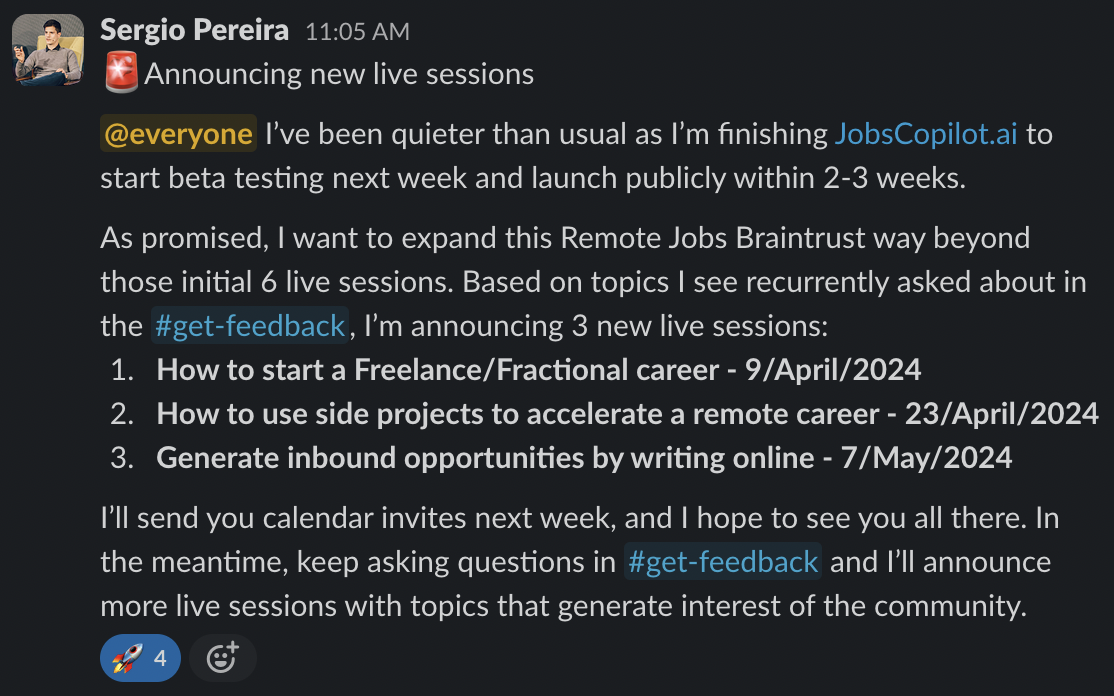This screenshot has width=1114, height=696.
Task: Toggle the rocket reaction with 4 votes
Action: (140, 658)
